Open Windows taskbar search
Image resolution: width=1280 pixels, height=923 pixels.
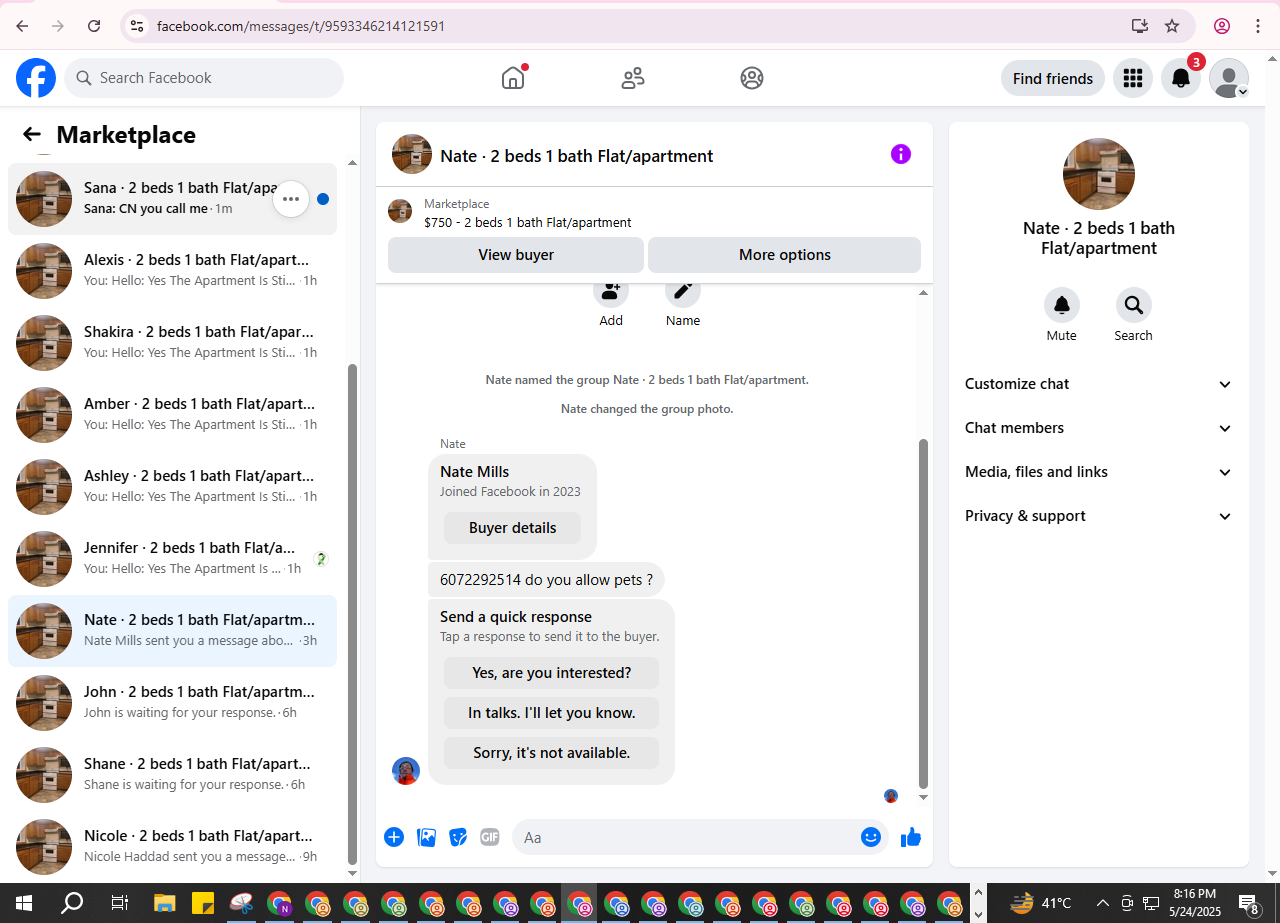point(72,903)
